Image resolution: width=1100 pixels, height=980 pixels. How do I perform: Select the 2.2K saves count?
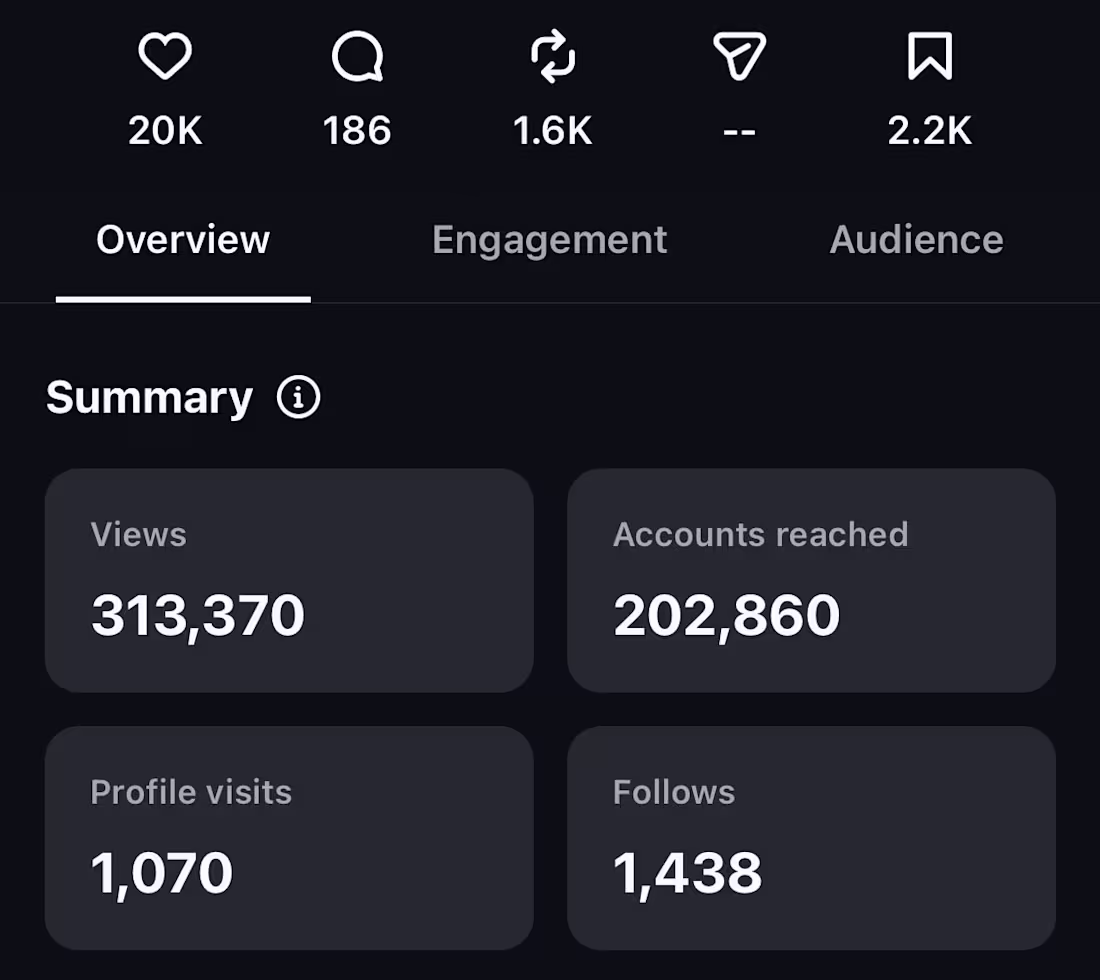pos(930,130)
